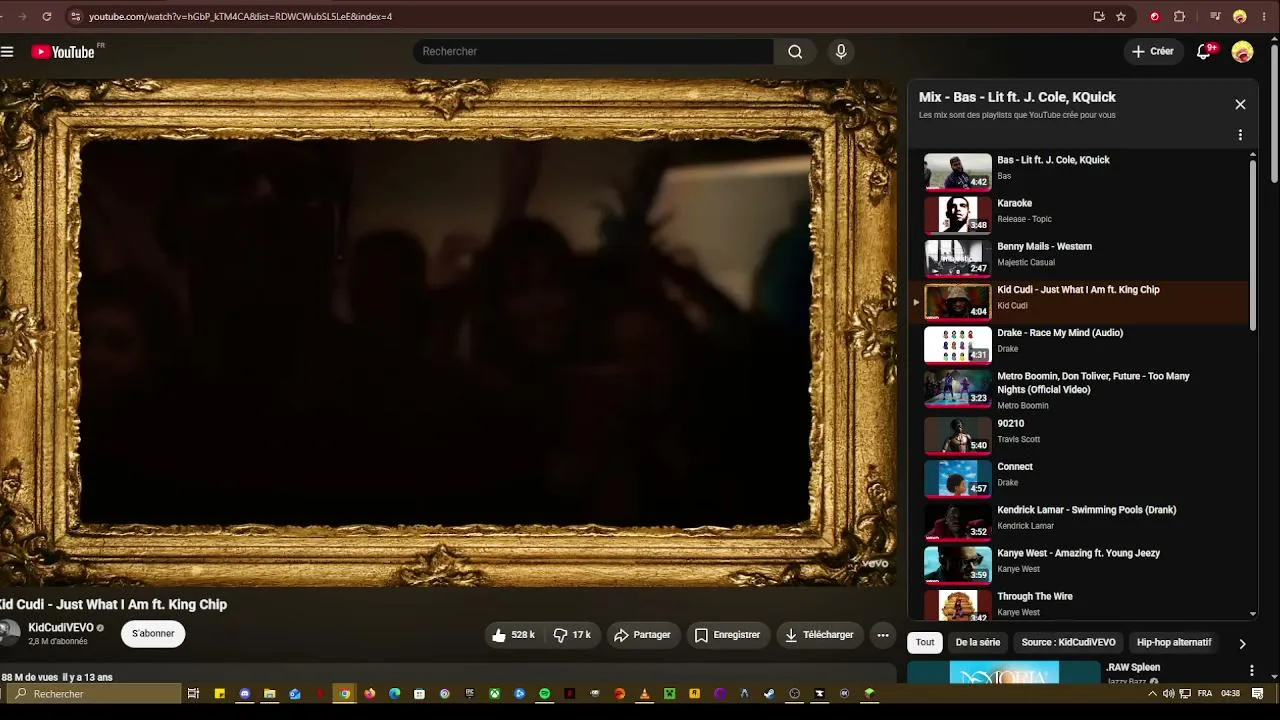Play Drake - Race My Mind (Audio)
The image size is (1280, 720).
click(x=1078, y=344)
